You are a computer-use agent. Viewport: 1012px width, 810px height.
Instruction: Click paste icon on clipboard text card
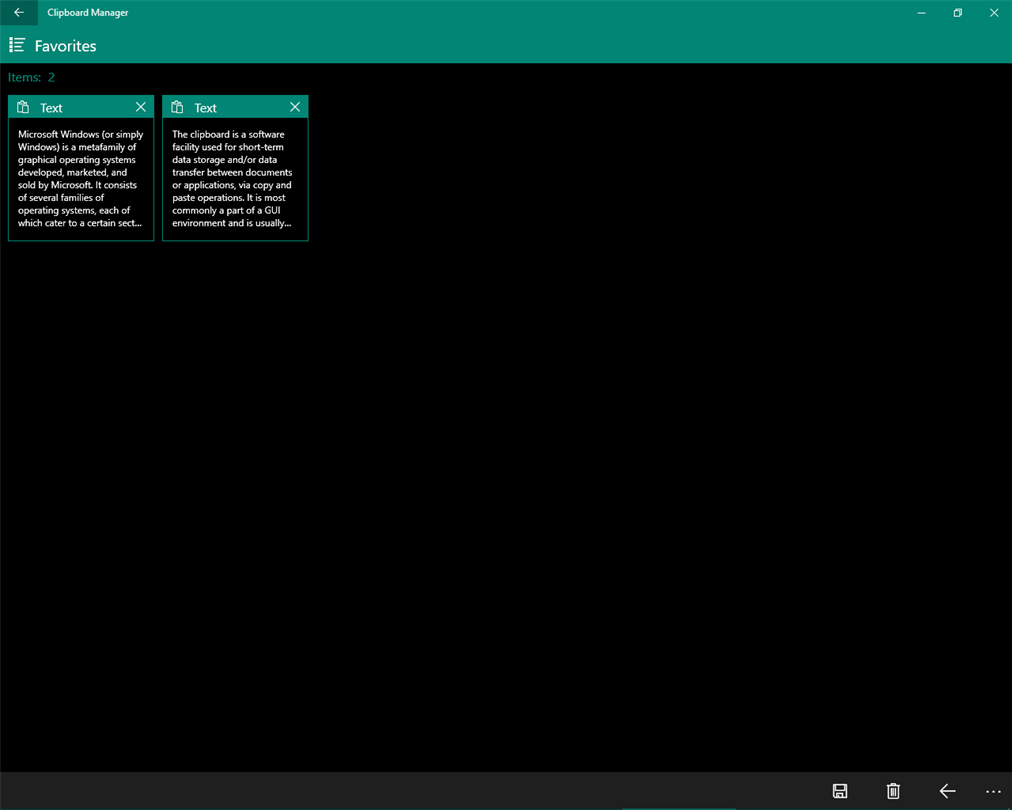[177, 107]
